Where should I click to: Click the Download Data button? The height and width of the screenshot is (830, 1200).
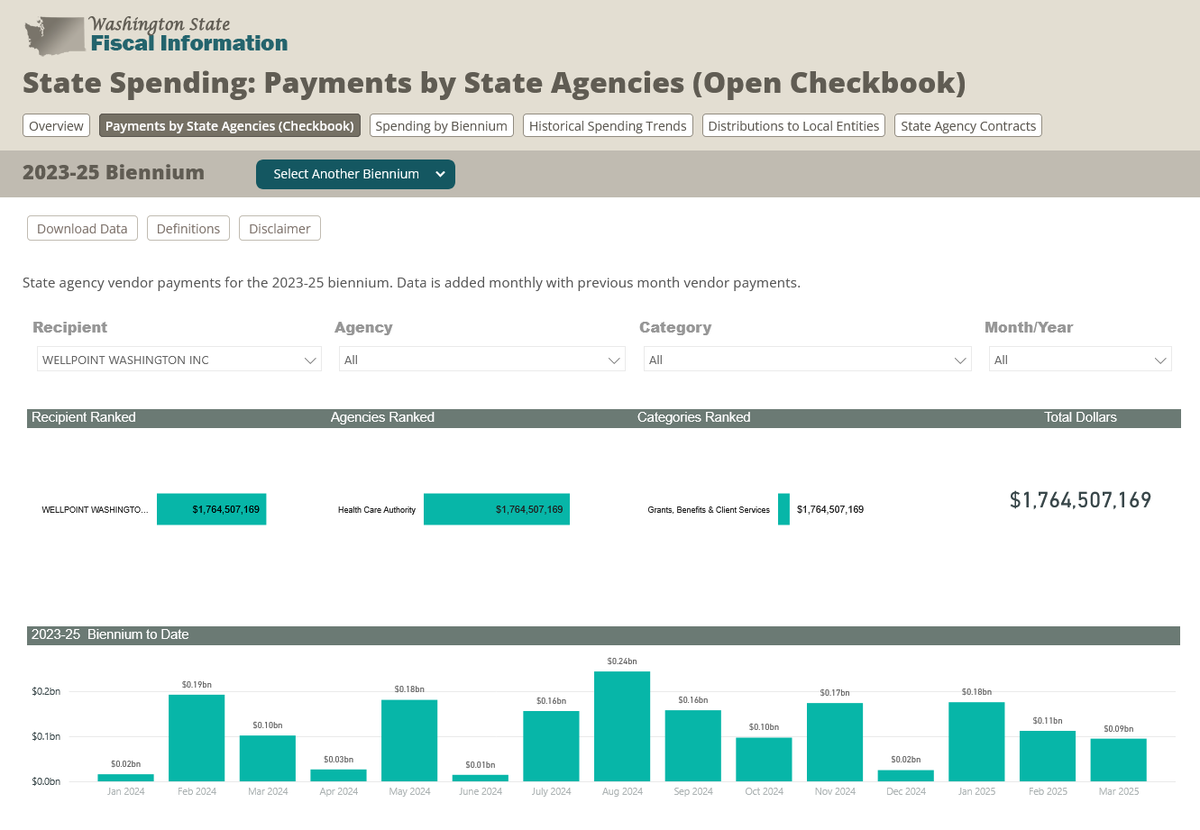point(82,228)
